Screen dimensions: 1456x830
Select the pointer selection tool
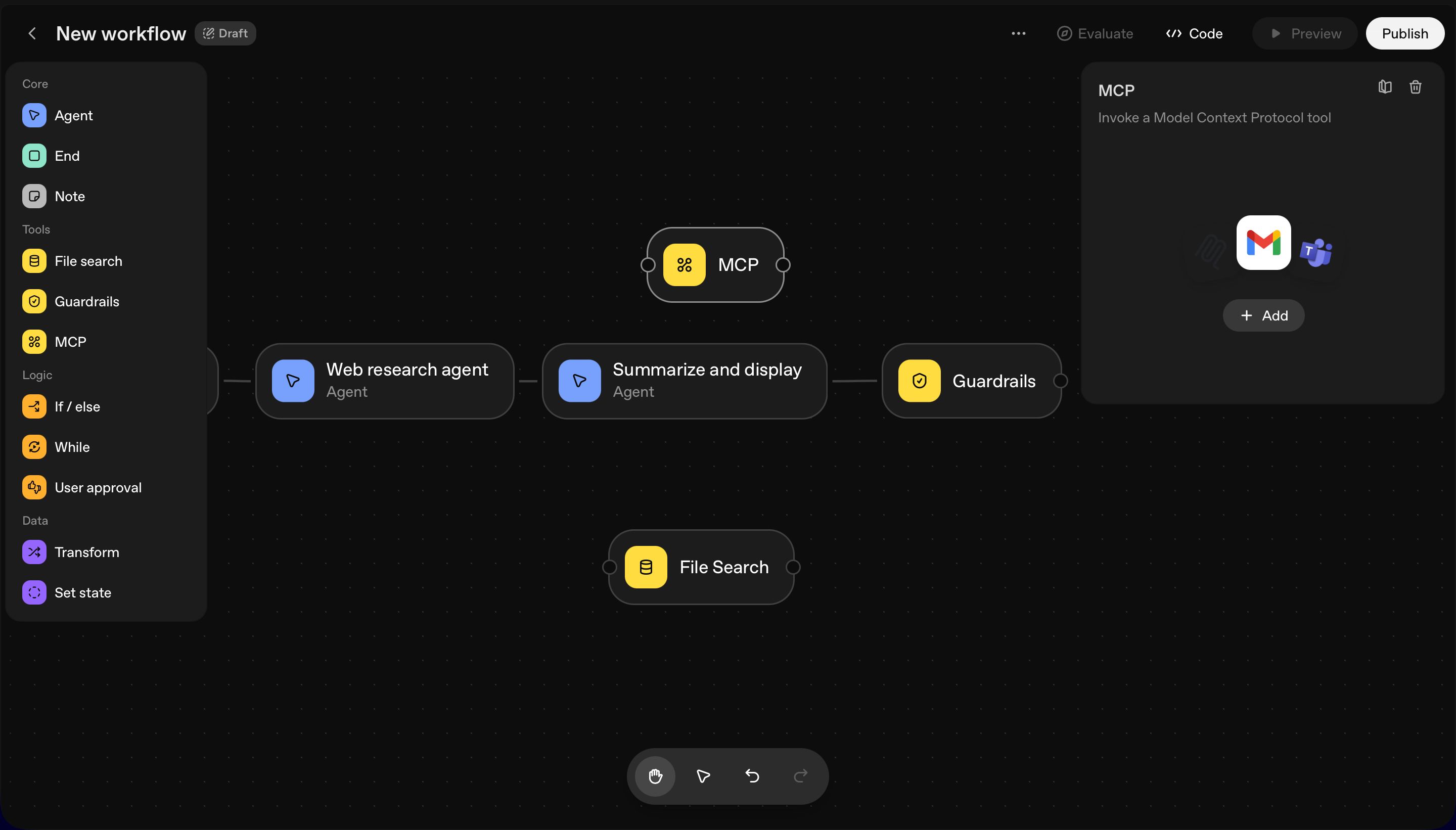click(x=704, y=776)
